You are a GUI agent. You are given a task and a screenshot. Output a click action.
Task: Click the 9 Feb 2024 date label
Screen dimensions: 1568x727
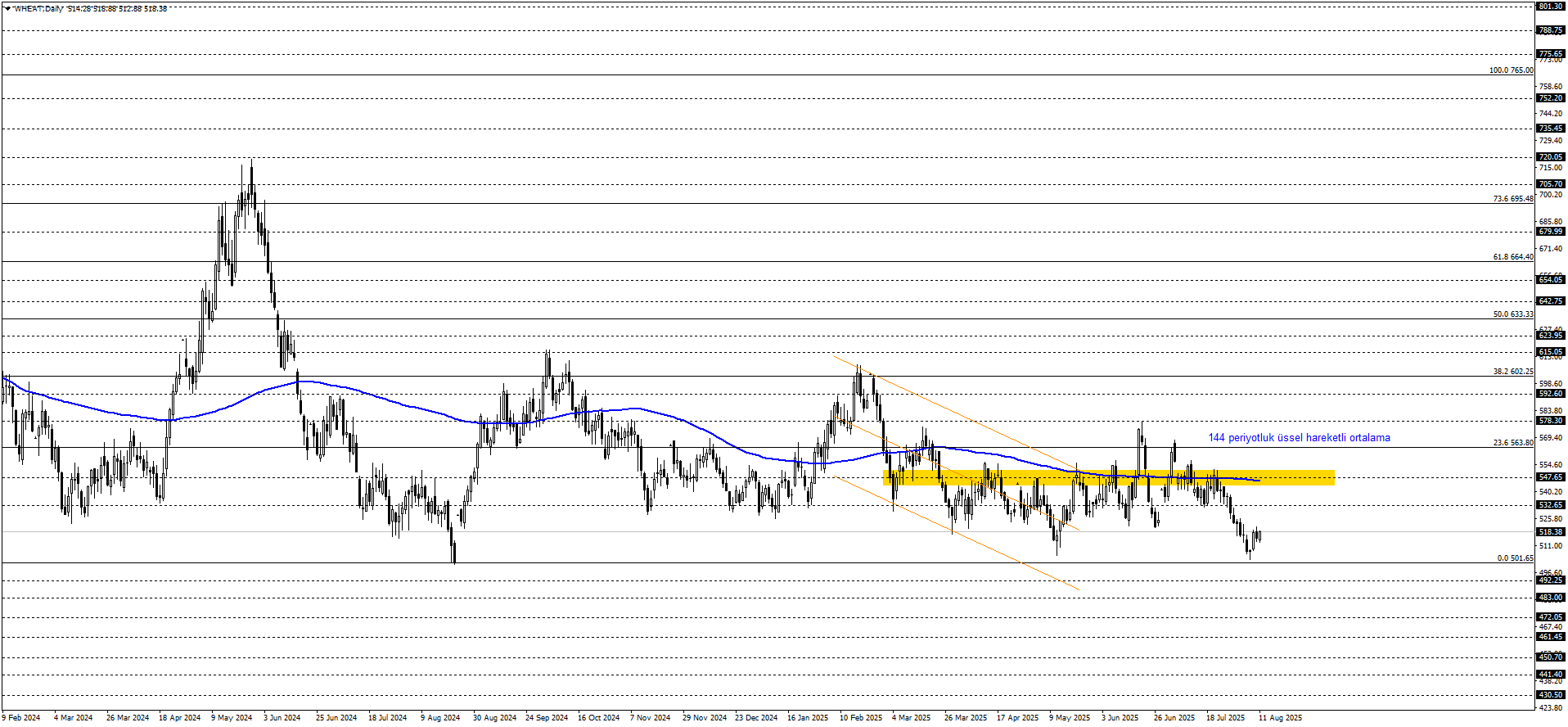pos(21,718)
